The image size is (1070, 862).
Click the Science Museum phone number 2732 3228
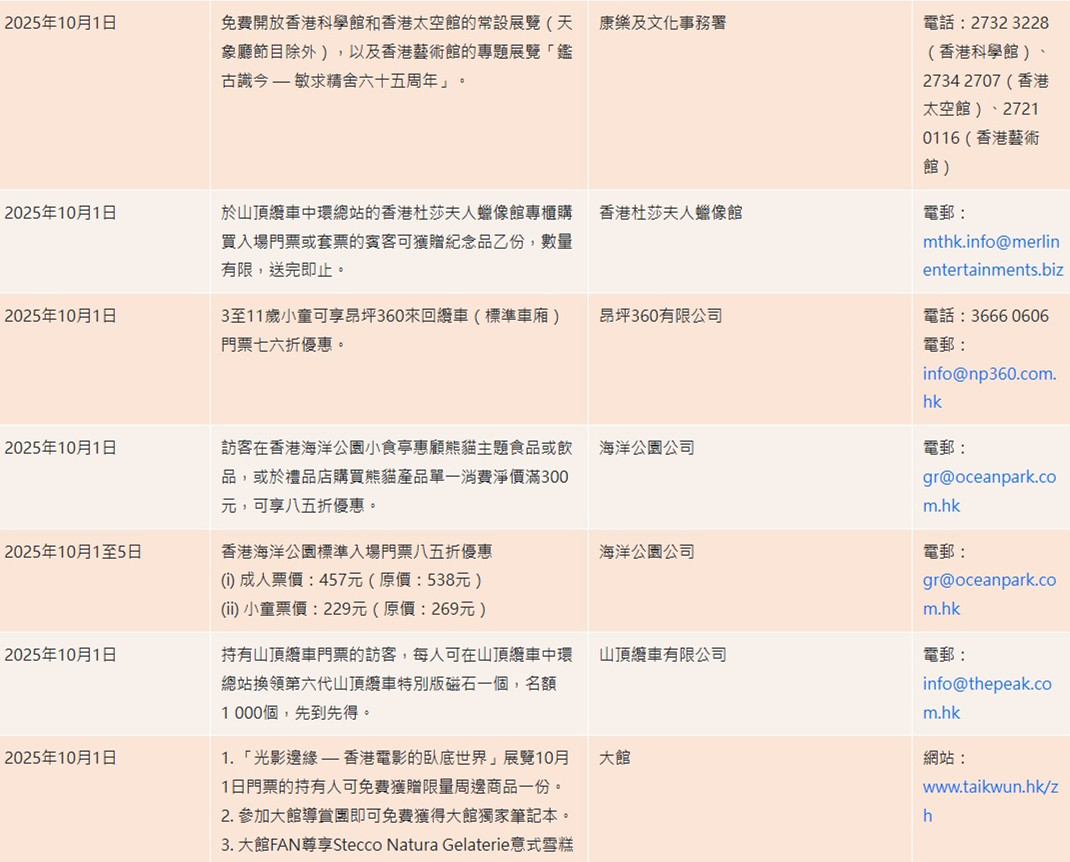point(1009,23)
